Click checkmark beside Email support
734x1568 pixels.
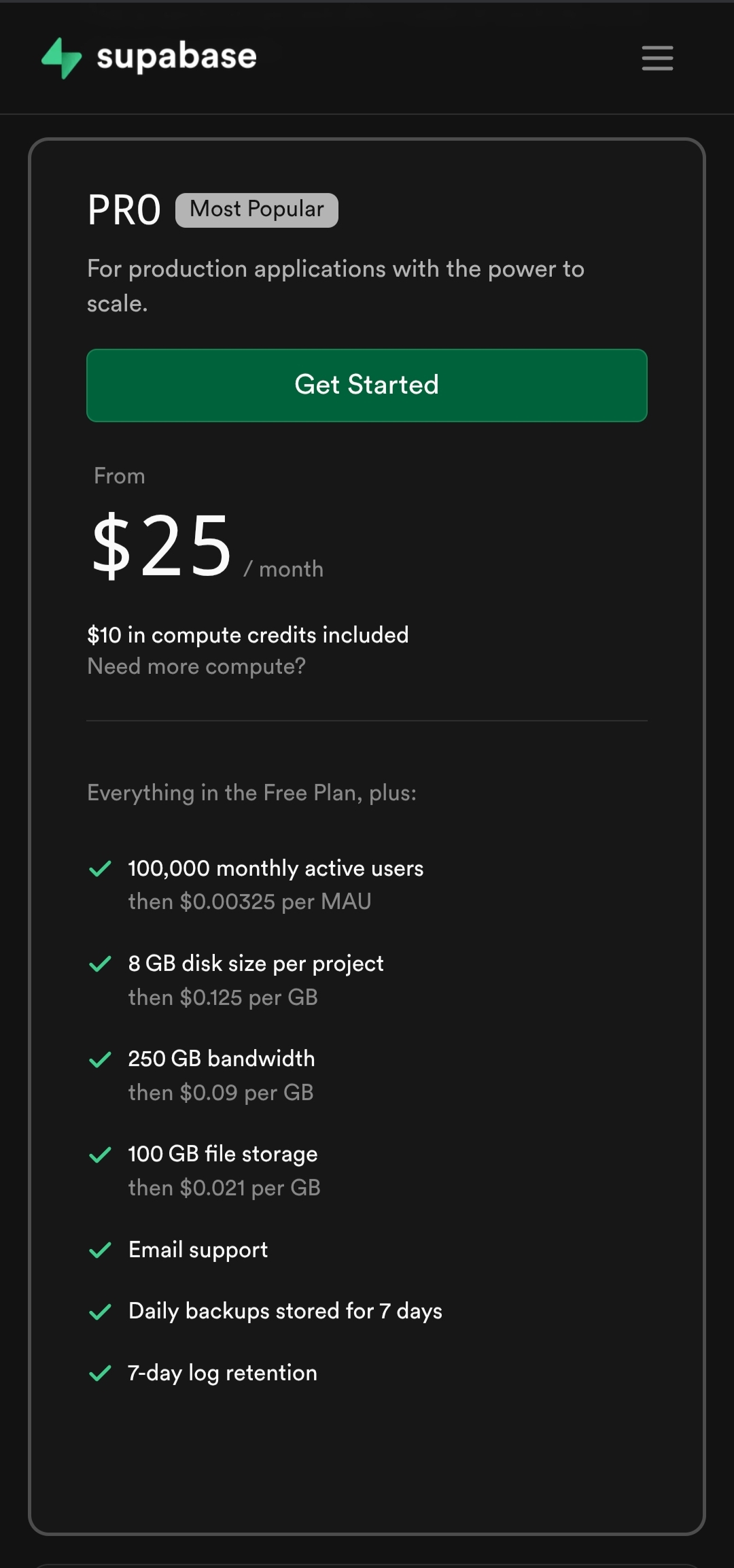click(x=100, y=1250)
